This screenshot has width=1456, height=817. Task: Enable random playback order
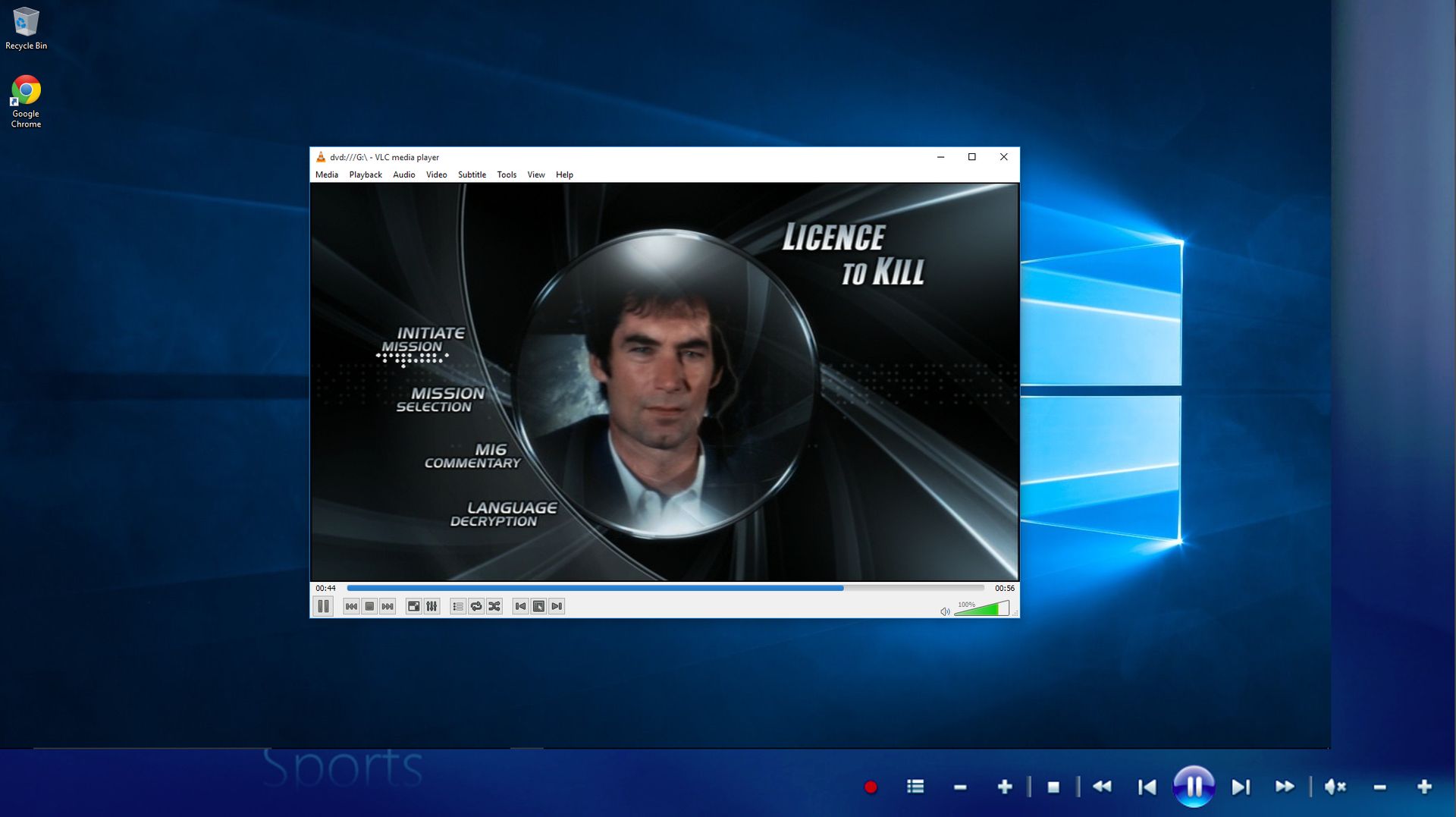click(494, 606)
